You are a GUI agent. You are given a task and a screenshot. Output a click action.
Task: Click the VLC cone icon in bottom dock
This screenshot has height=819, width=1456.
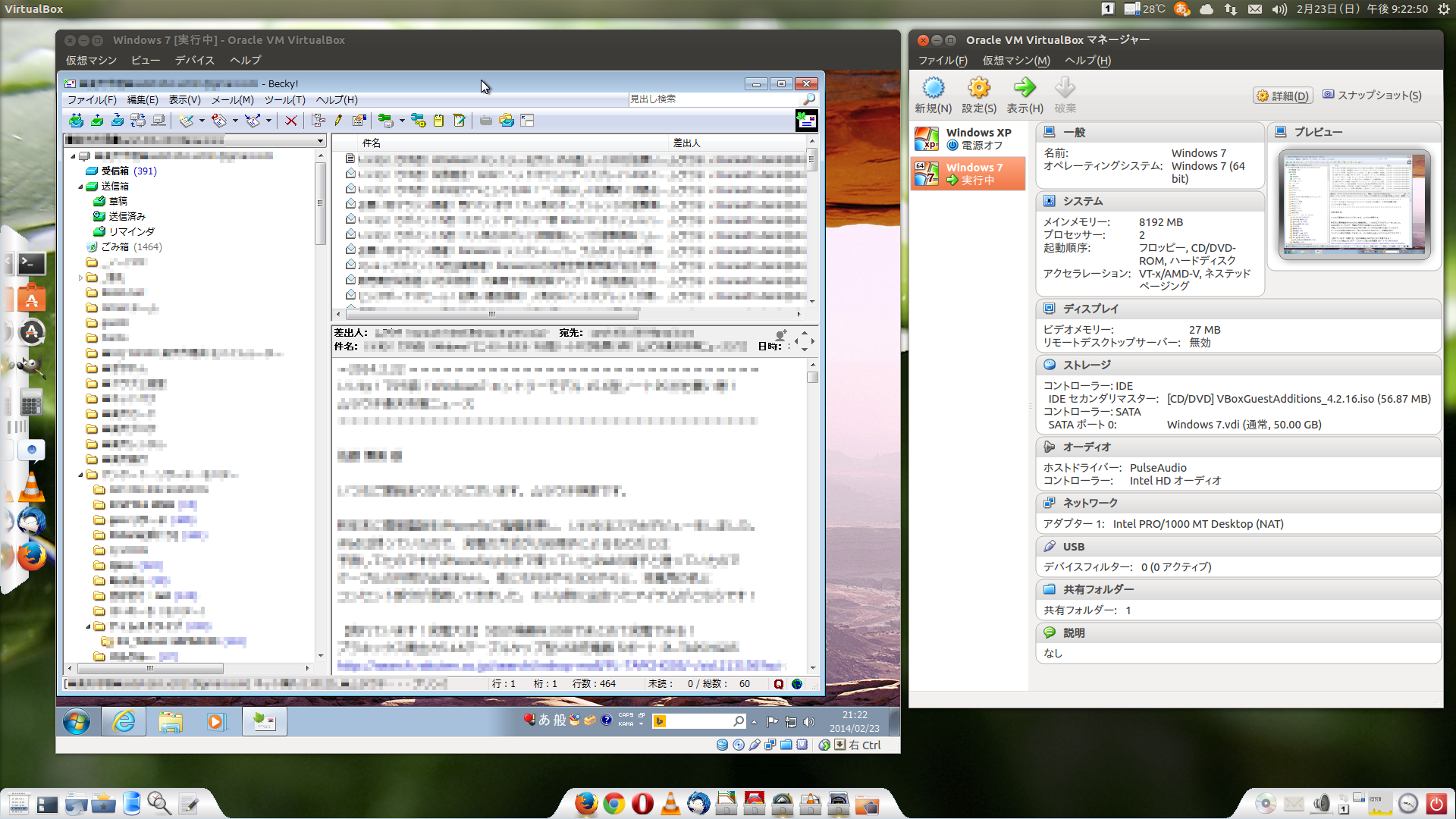click(x=670, y=803)
